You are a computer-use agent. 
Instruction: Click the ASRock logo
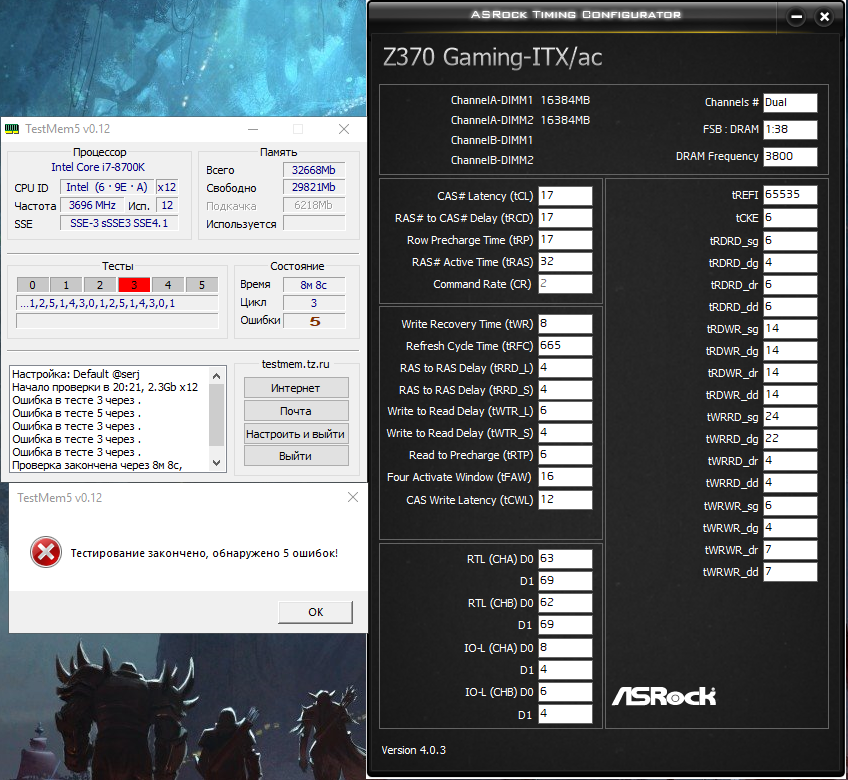click(x=664, y=696)
